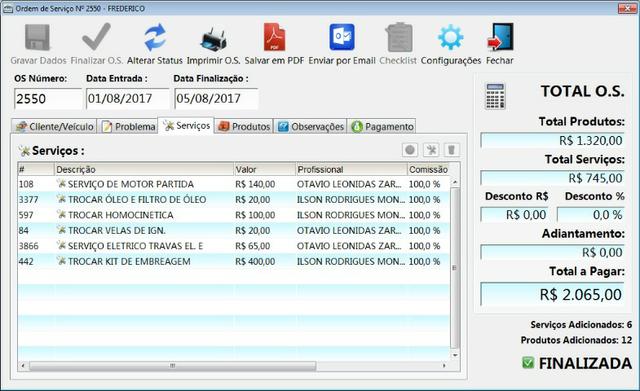
Task: Send order via Enviar por Email icon
Action: tap(342, 37)
